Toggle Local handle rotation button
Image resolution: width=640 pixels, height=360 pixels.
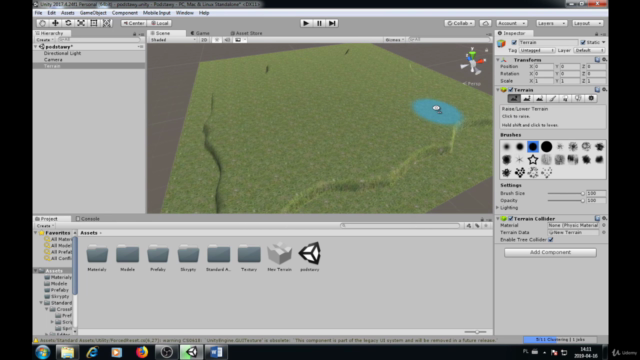point(160,23)
